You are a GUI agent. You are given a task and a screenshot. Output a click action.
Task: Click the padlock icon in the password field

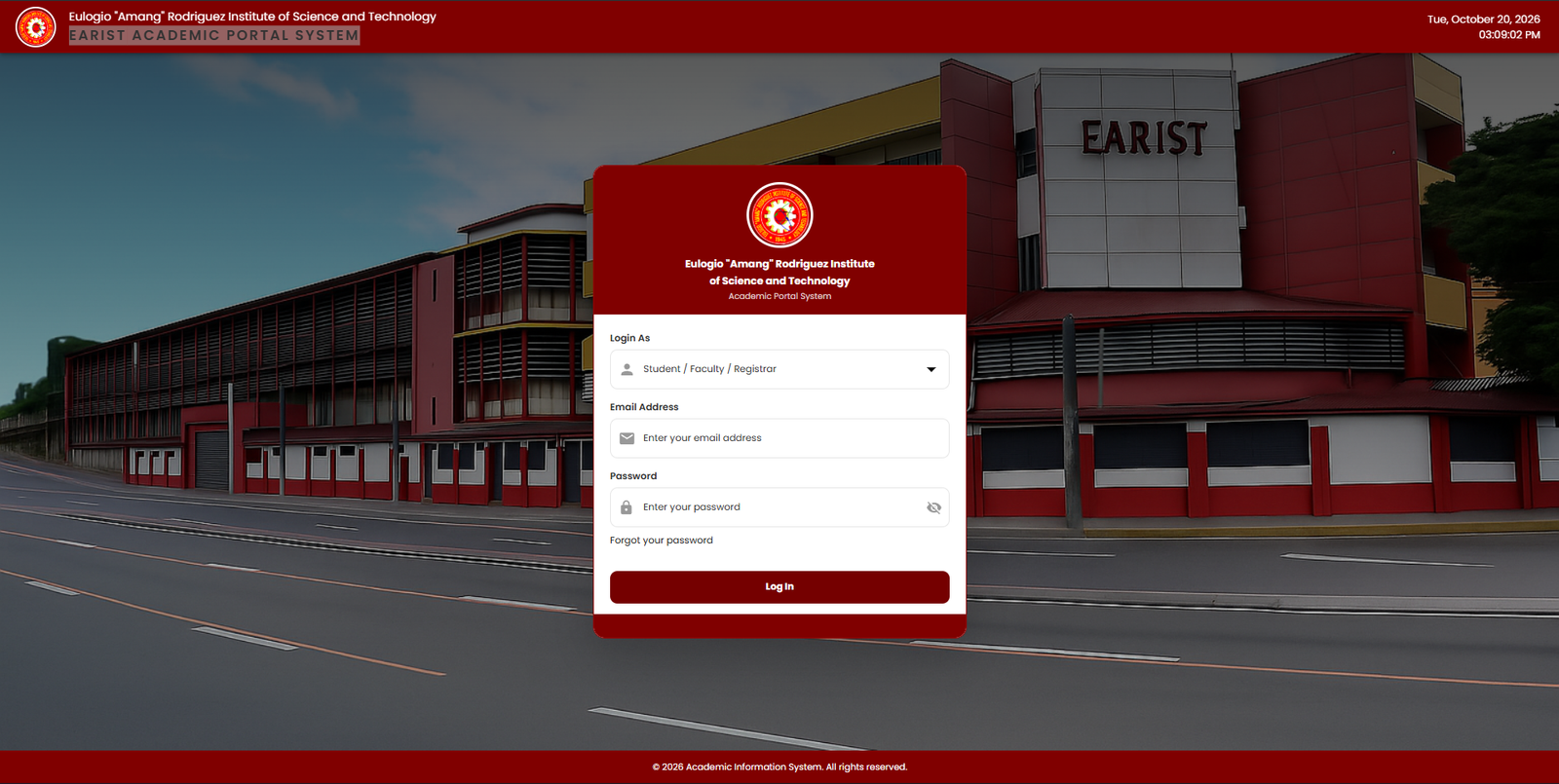coord(627,507)
